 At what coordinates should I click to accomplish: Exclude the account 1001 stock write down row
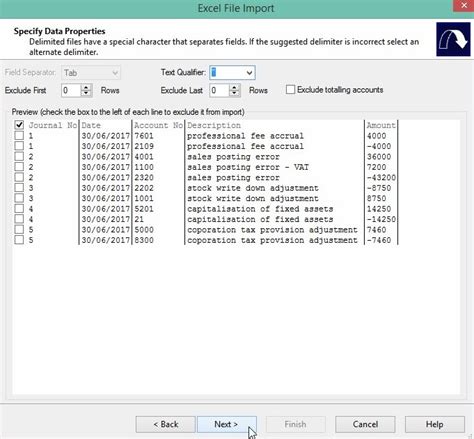click(19, 198)
